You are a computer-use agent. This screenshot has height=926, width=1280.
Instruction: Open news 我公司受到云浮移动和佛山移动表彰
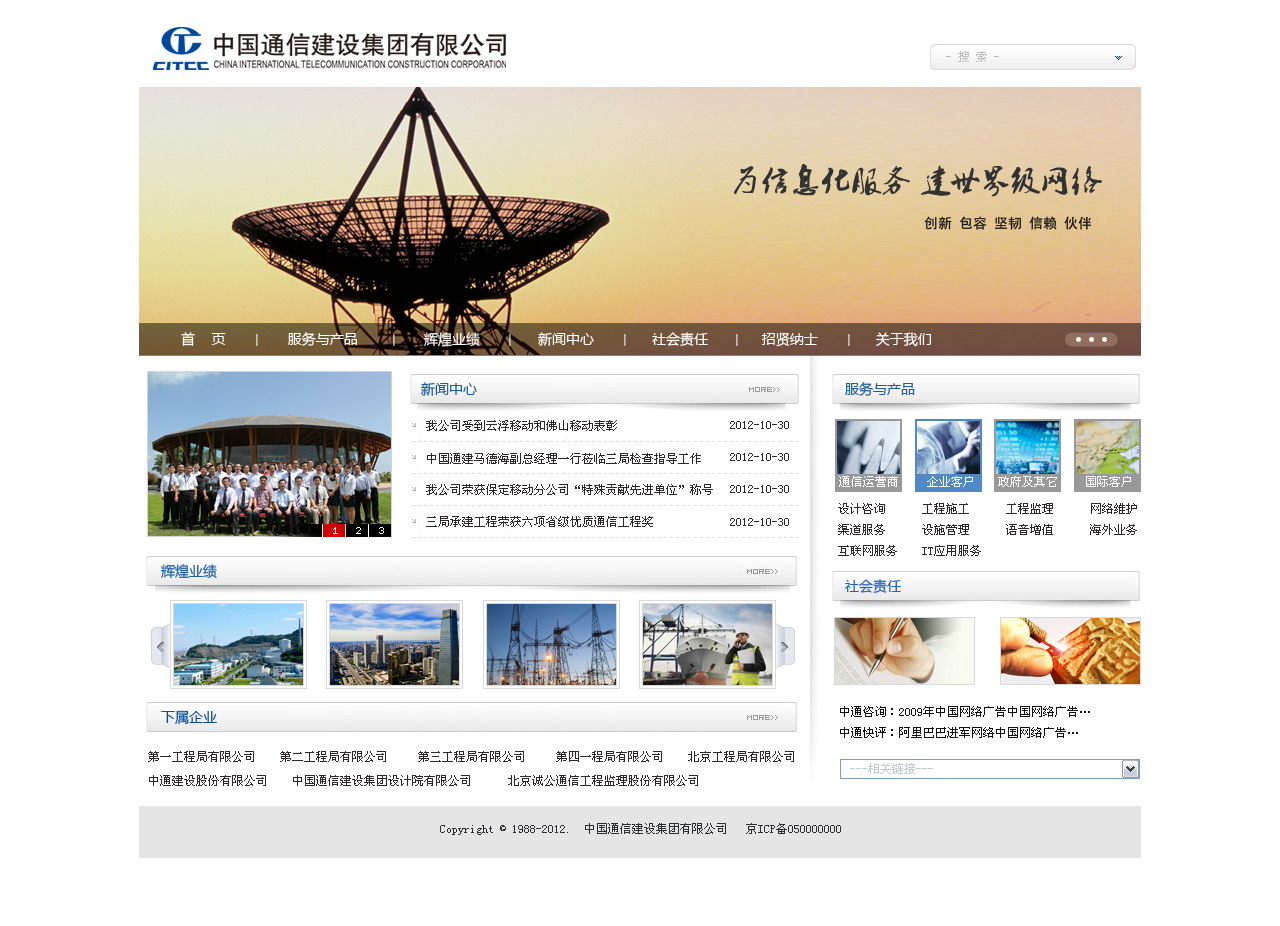521,426
